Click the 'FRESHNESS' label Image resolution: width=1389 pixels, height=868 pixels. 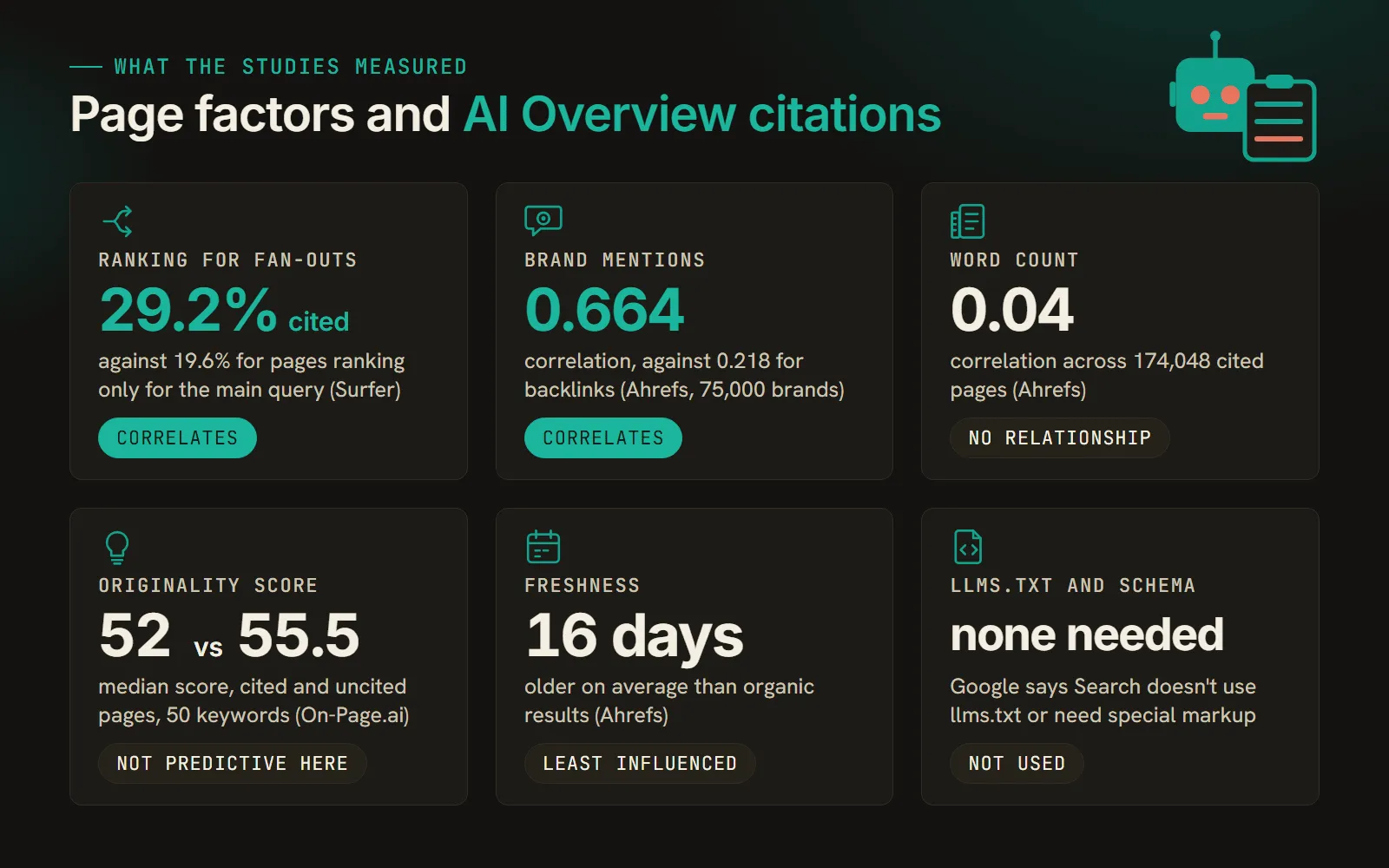[583, 585]
